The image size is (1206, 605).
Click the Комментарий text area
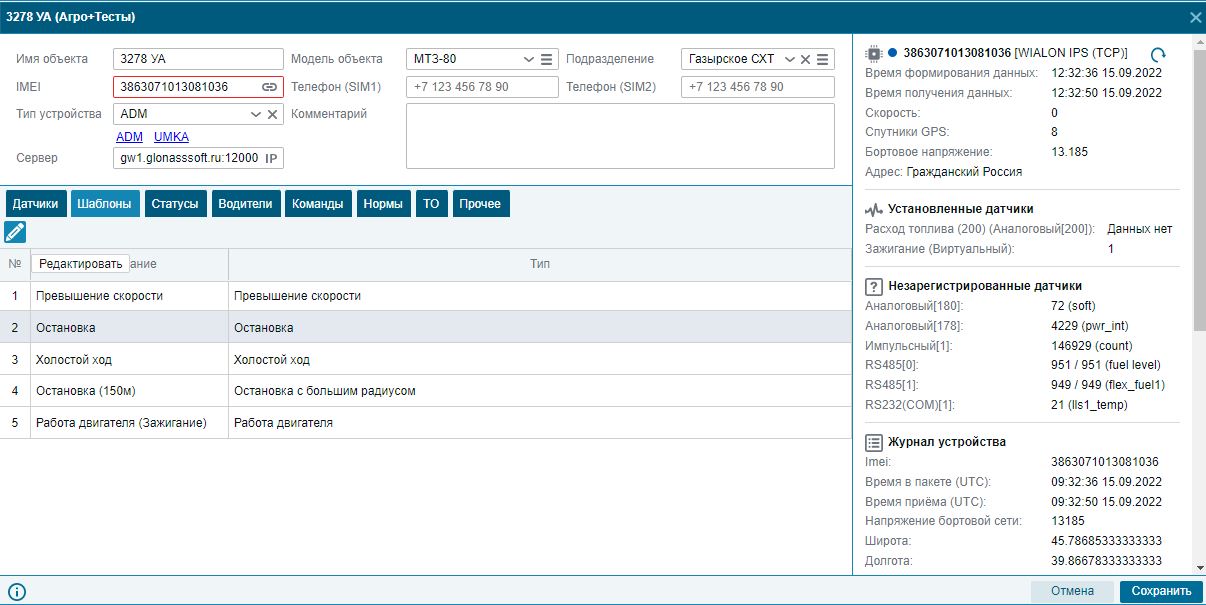pos(620,136)
